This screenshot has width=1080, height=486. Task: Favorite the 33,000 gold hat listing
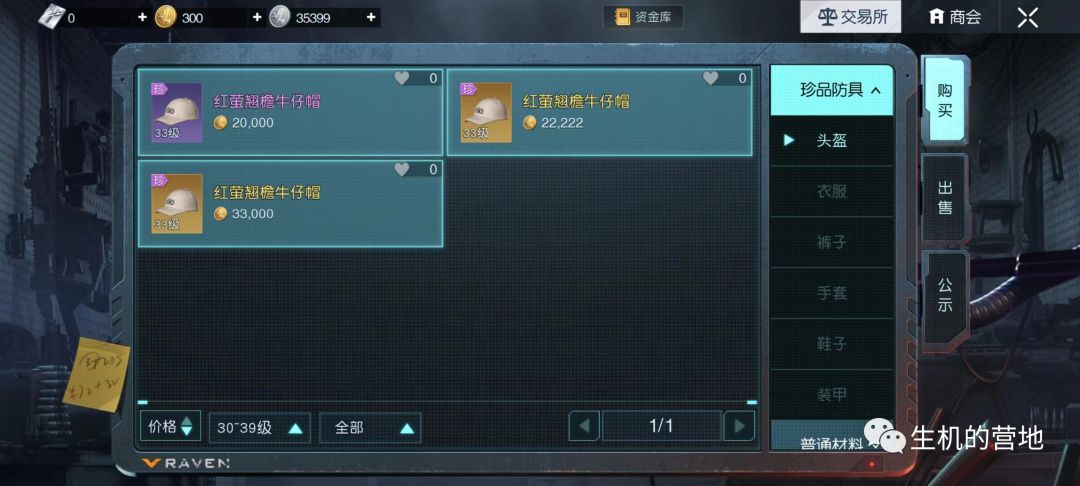pyautogui.click(x=402, y=169)
